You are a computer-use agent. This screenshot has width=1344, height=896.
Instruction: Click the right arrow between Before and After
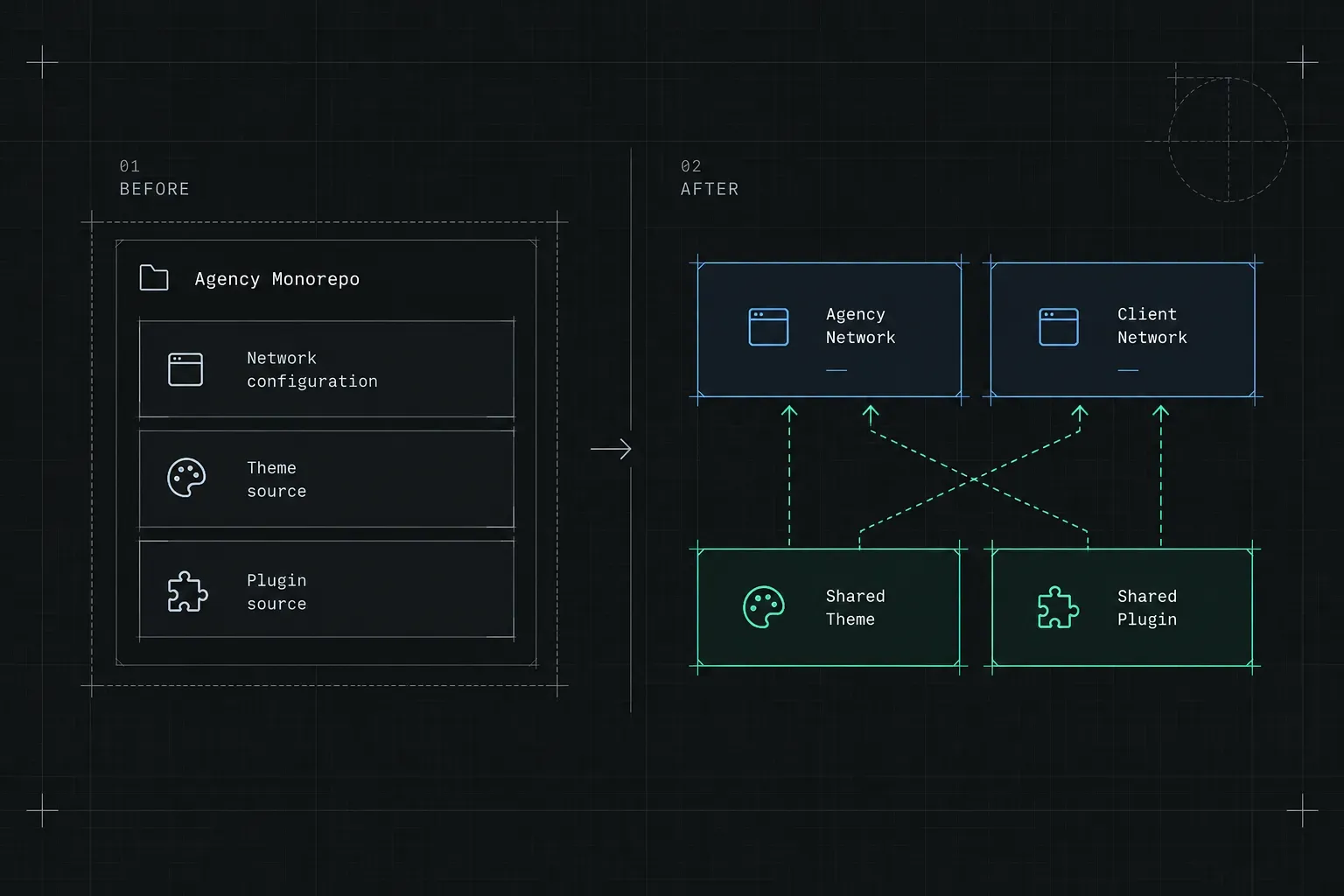[x=611, y=449]
